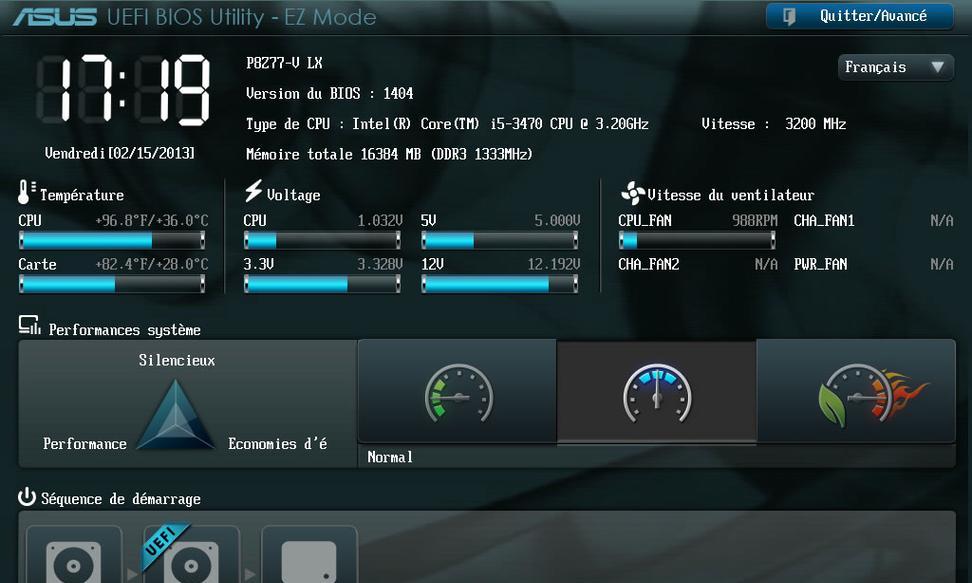Click the CPU temperature value +96.8°F/+36.0°C
Image resolution: width=972 pixels, height=583 pixels.
152,221
